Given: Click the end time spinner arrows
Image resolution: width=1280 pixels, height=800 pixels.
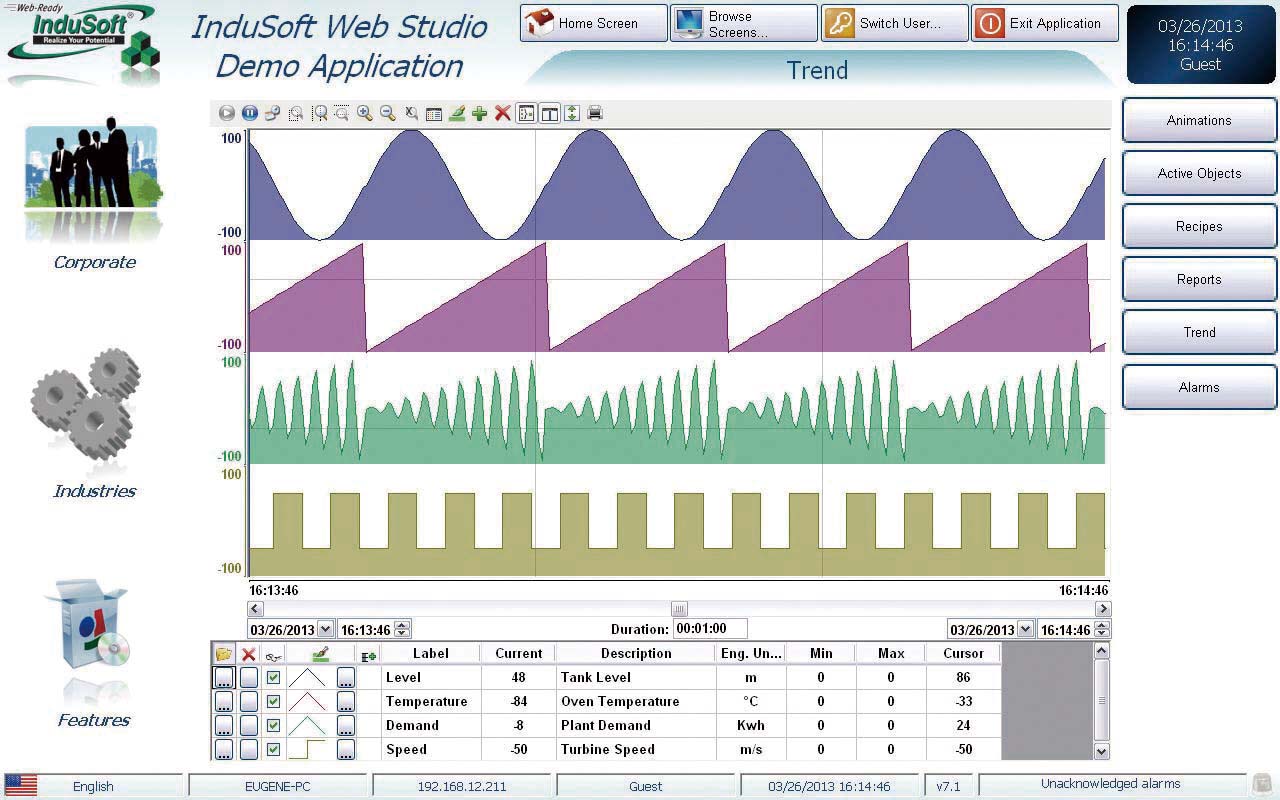Looking at the screenshot, I should click(x=1102, y=630).
